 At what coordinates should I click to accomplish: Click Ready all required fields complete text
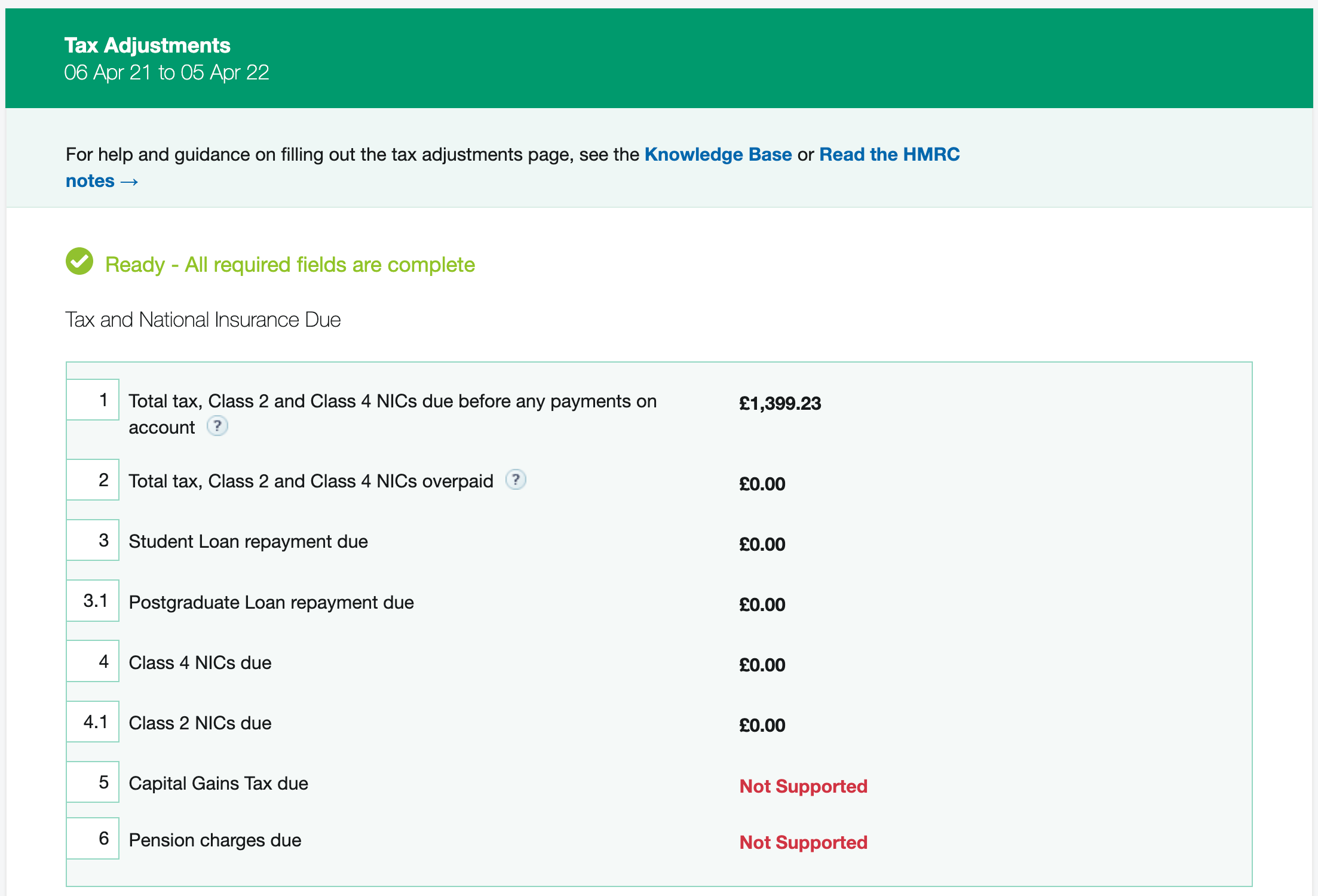tap(290, 265)
